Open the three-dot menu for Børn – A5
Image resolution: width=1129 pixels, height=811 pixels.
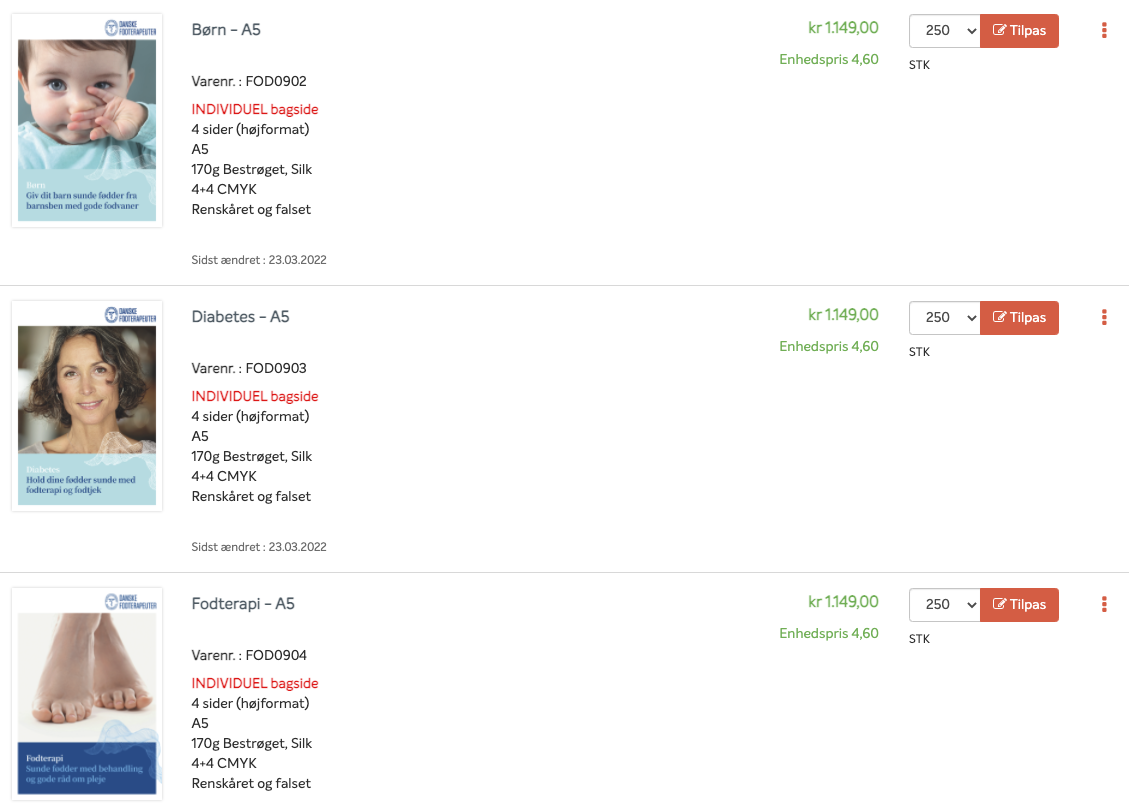pyautogui.click(x=1104, y=31)
